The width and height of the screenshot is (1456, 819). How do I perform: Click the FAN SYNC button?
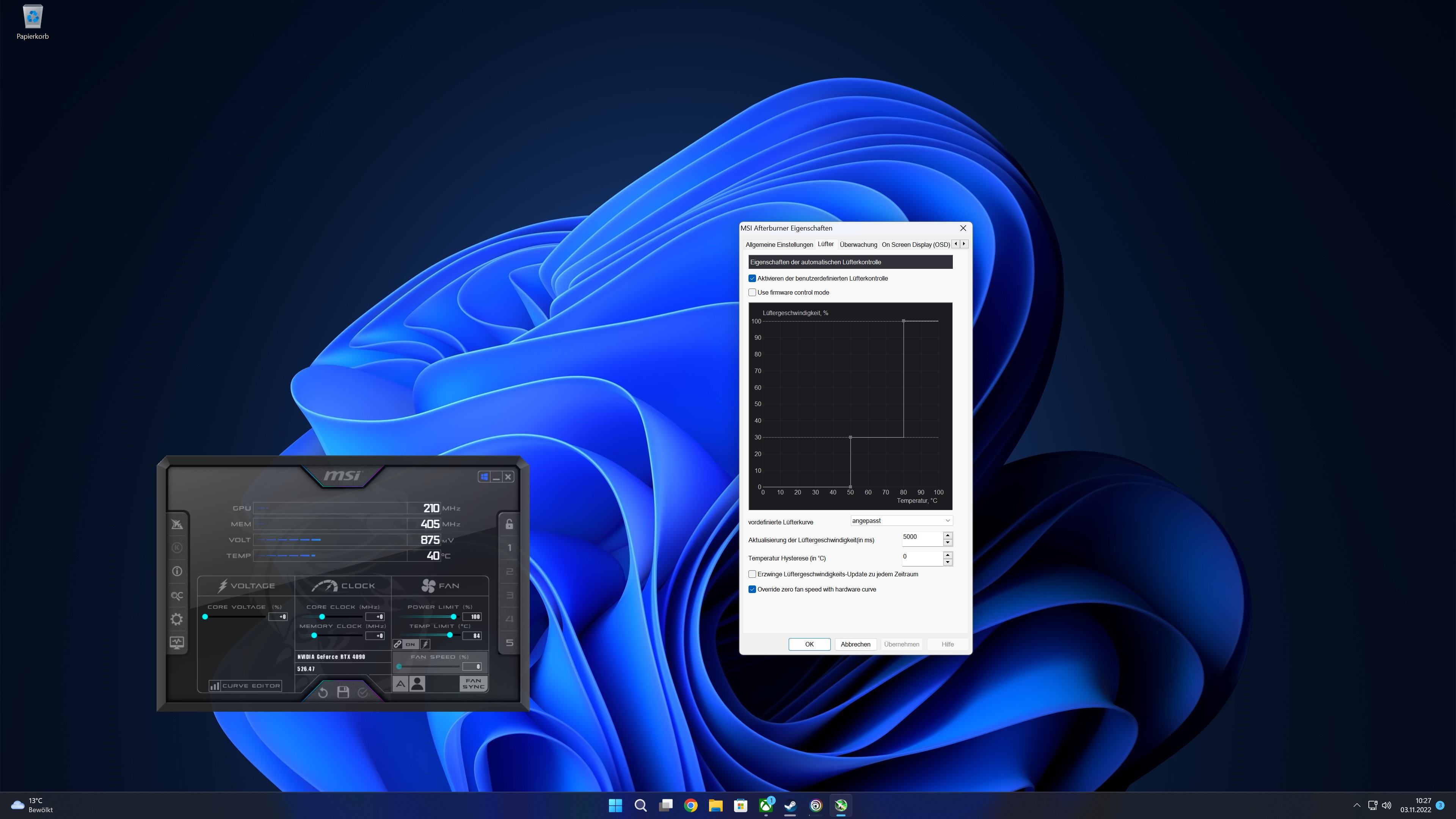pyautogui.click(x=473, y=684)
